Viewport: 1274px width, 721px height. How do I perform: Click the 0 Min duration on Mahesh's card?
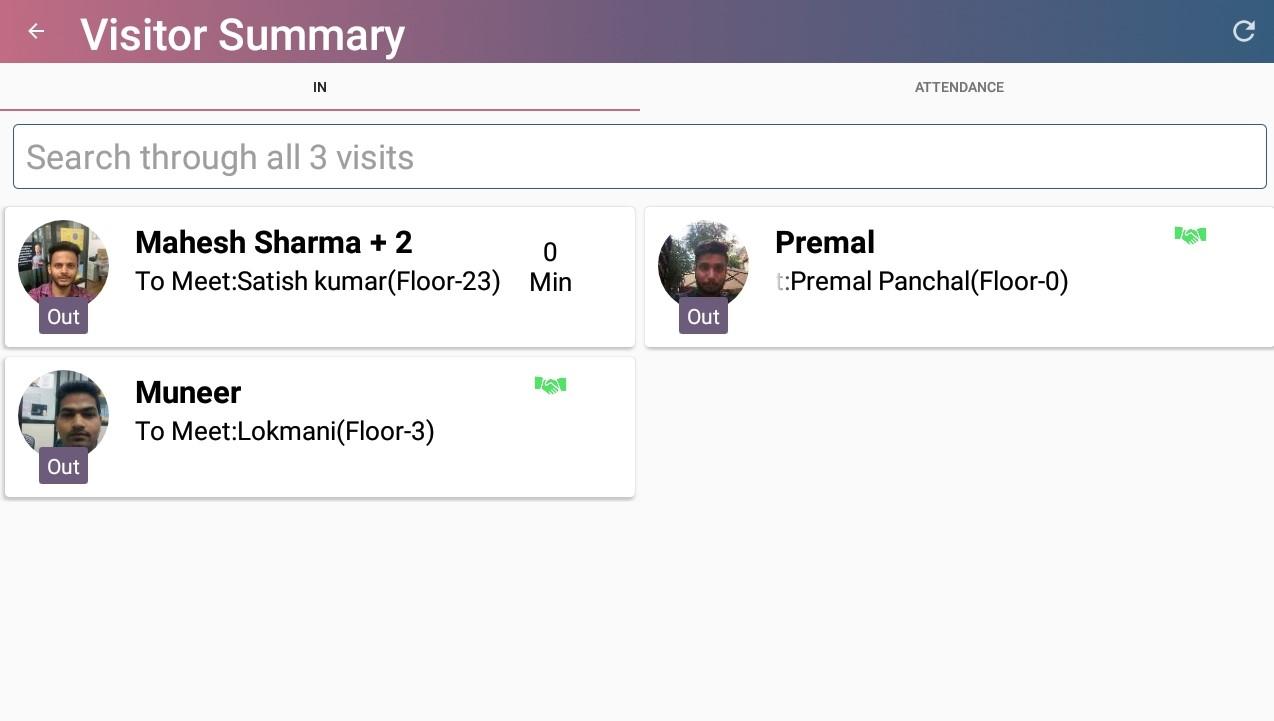point(550,267)
